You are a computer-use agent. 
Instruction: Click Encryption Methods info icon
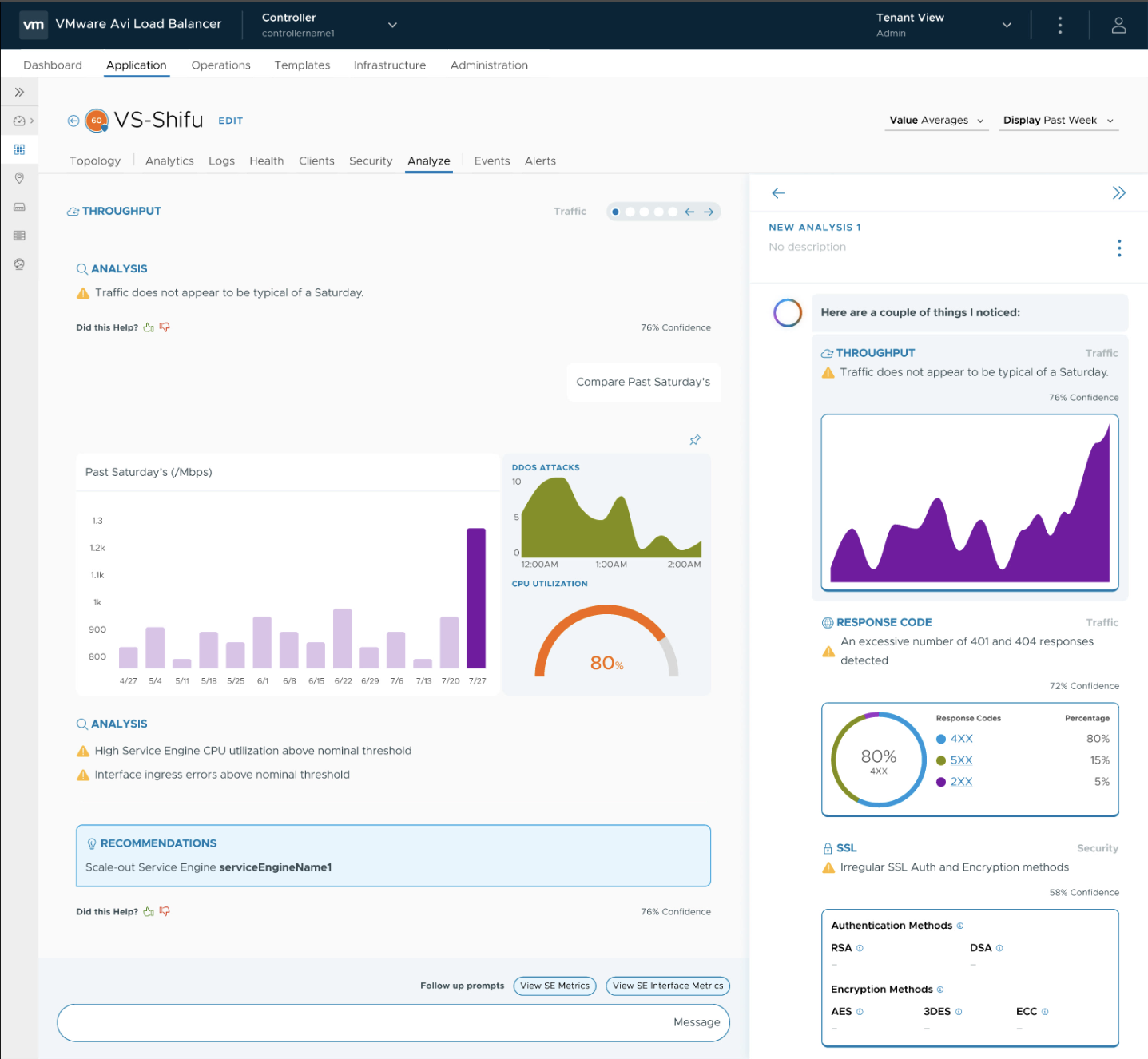point(940,990)
